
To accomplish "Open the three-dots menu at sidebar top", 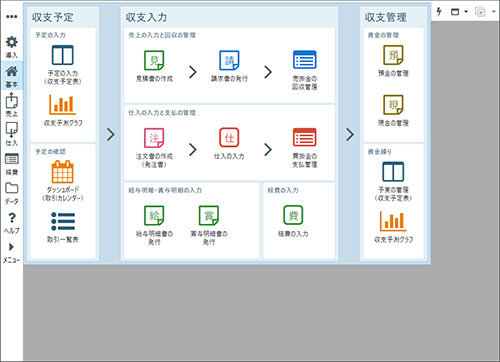I will 12,16.
